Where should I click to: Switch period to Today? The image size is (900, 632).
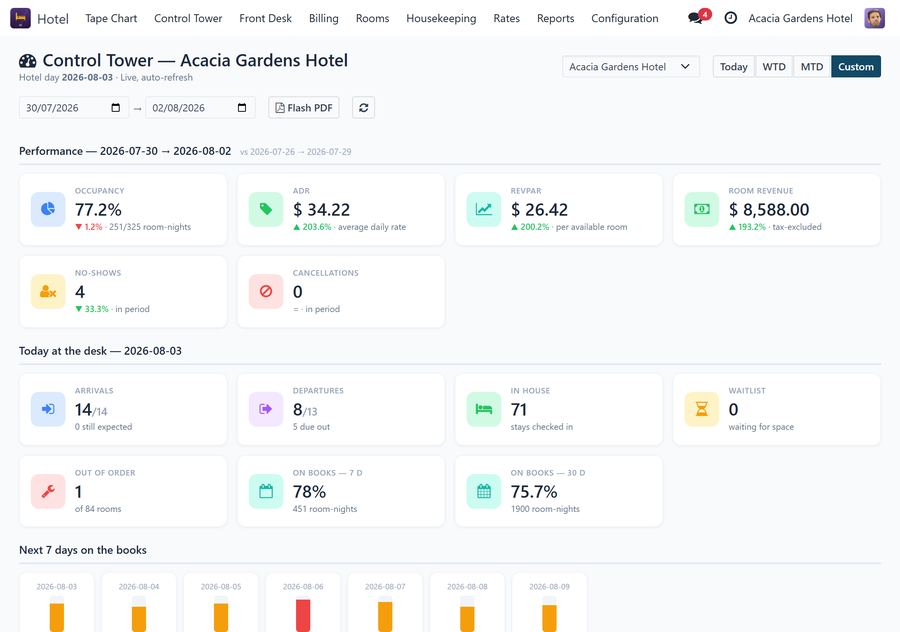734,67
